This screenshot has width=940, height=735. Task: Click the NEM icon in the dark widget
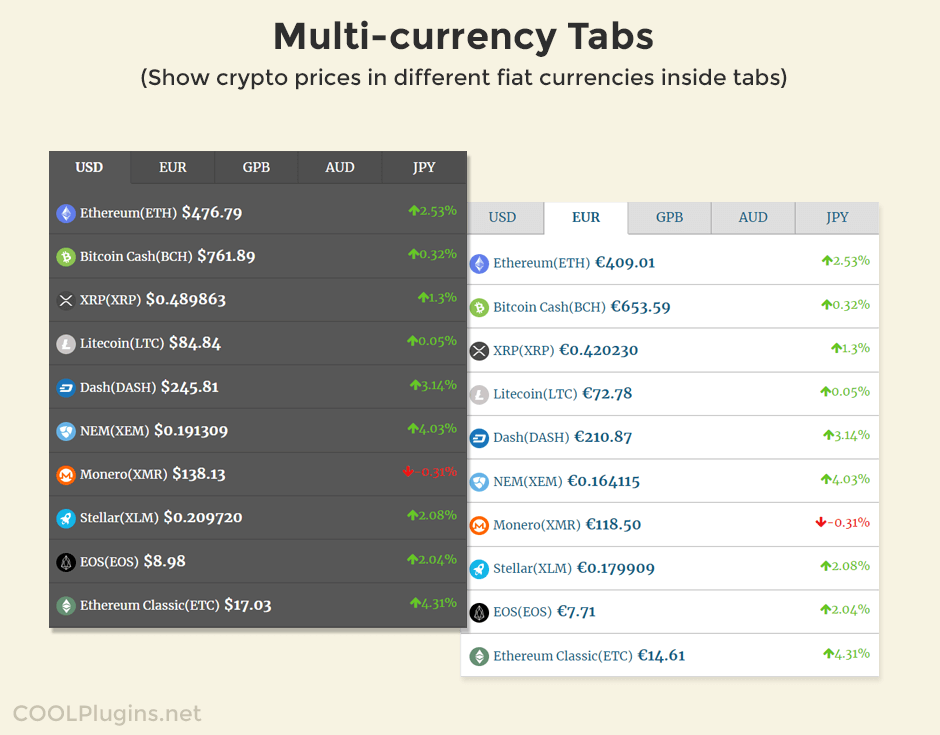tap(66, 431)
